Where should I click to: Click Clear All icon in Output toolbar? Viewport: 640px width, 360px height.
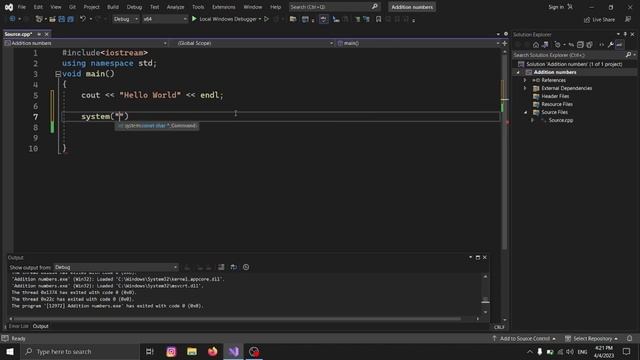click(221, 267)
